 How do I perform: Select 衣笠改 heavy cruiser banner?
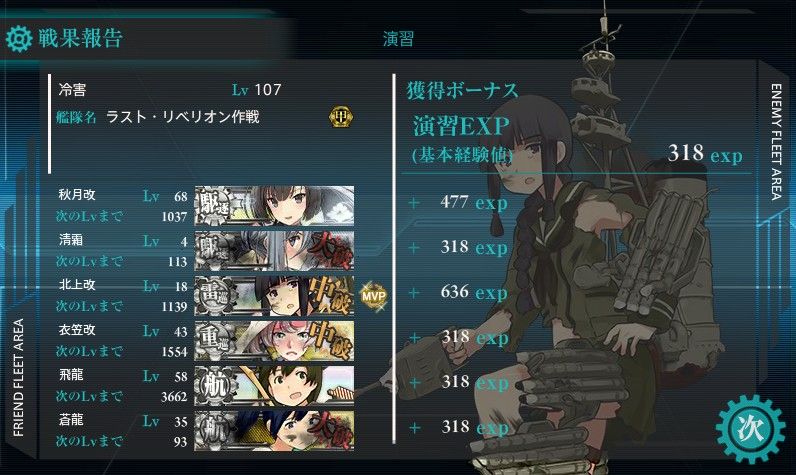point(274,341)
